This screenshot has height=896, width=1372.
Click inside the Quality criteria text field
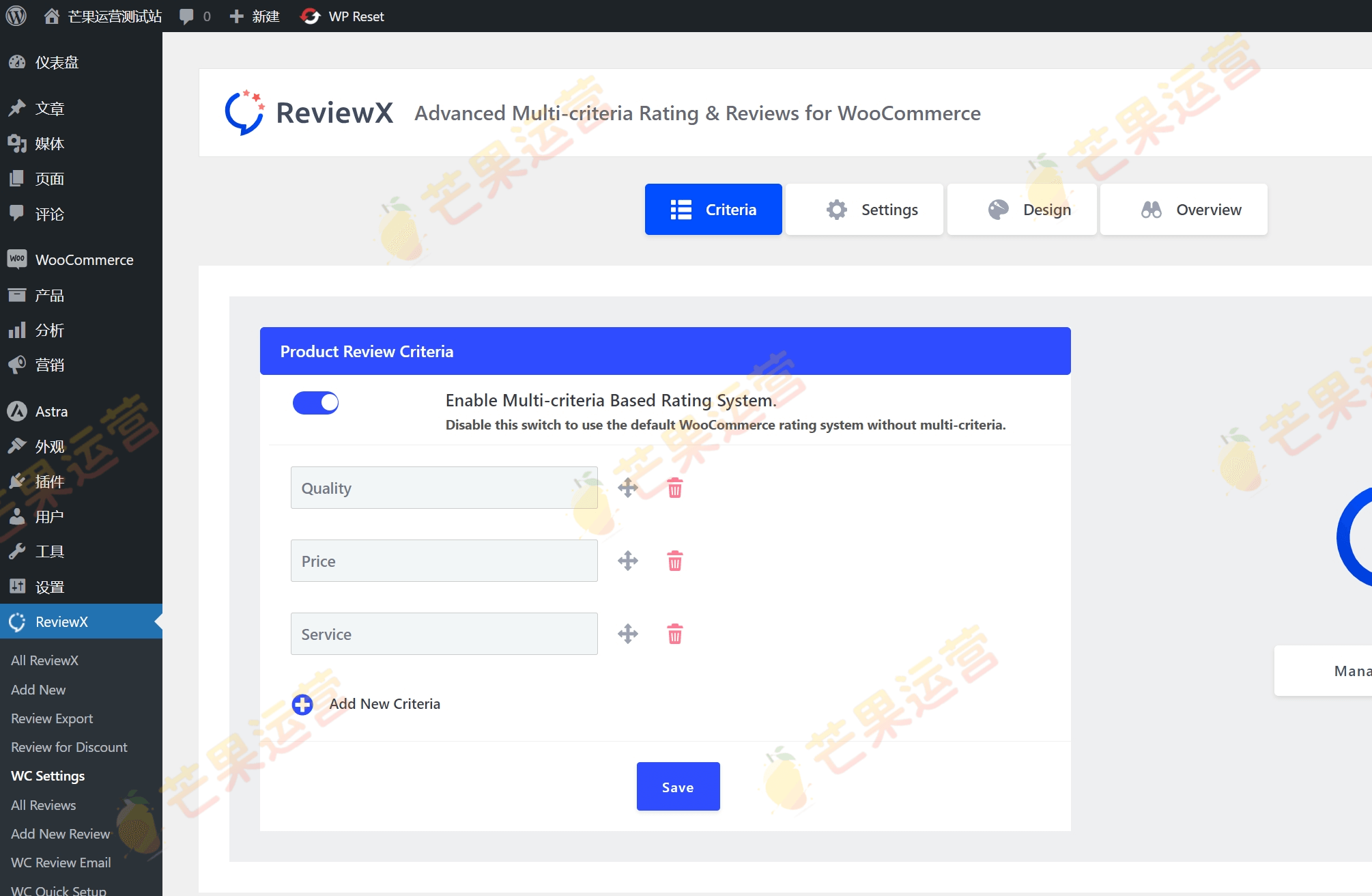point(443,488)
